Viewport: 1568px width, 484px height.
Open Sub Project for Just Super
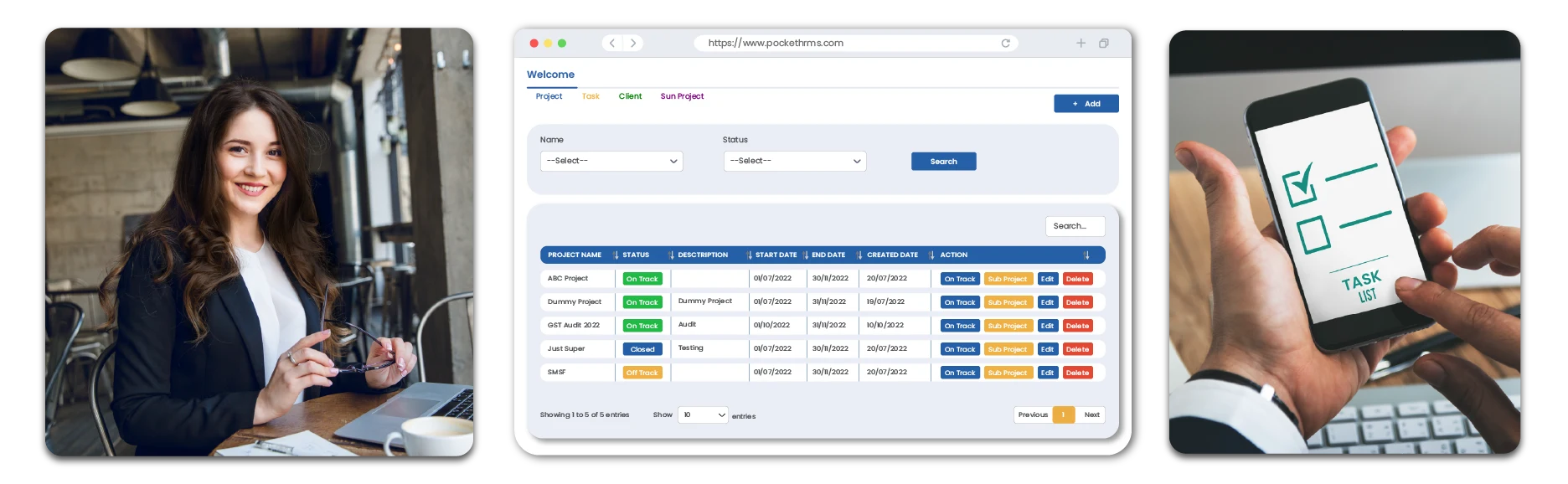coord(1008,349)
